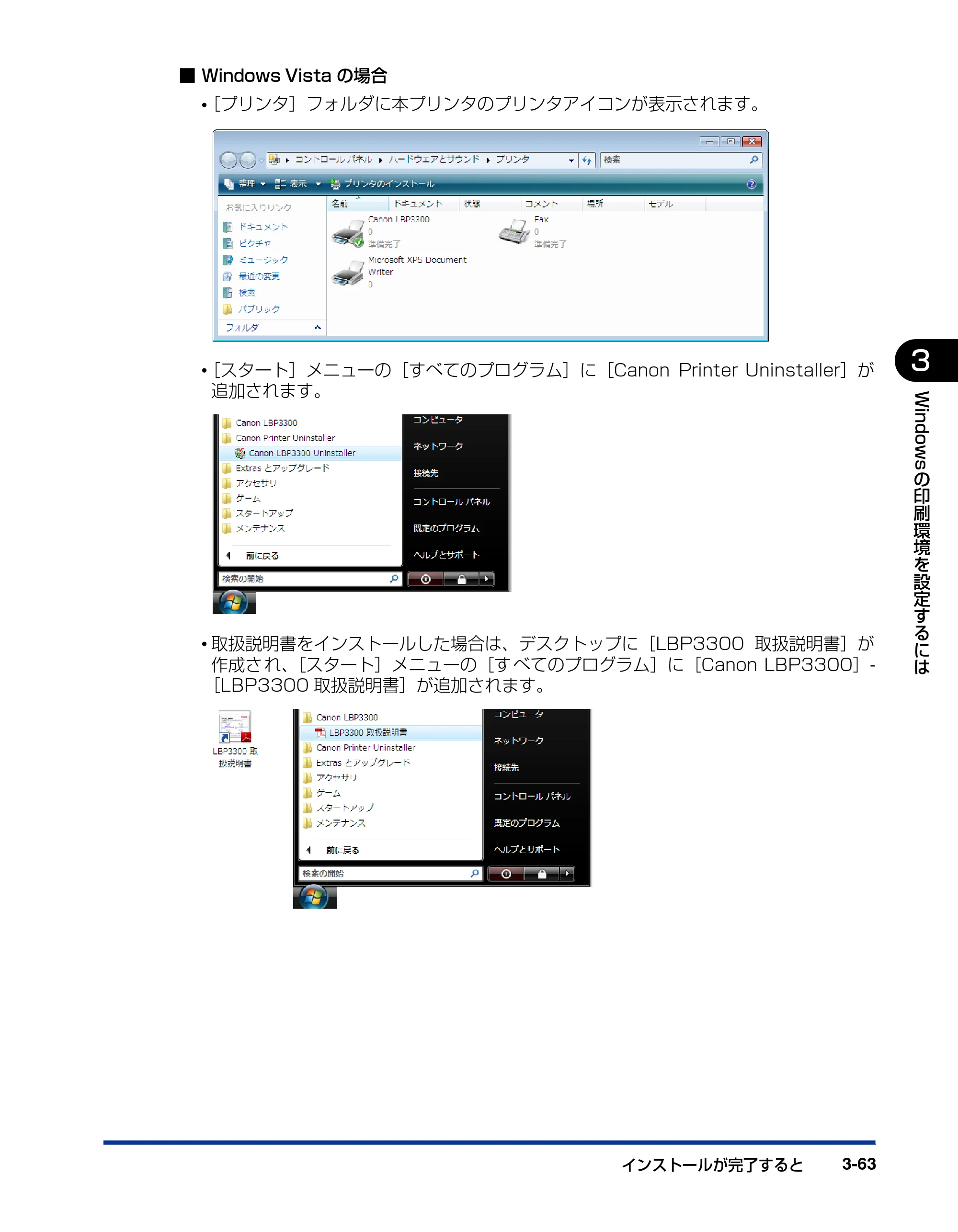Image resolution: width=958 pixels, height=1232 pixels.
Task: Refresh the printers folder view
Action: (x=587, y=160)
